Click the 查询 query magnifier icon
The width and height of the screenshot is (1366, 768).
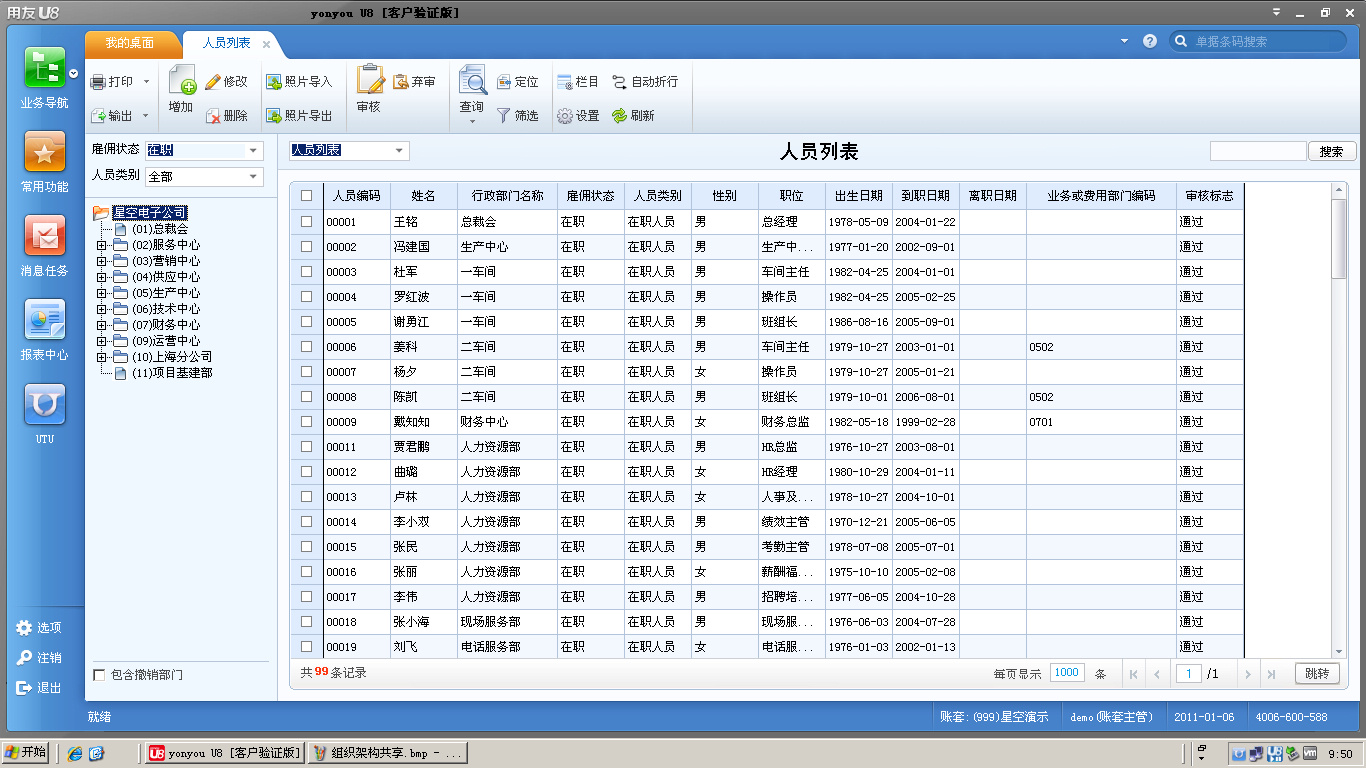[x=472, y=80]
